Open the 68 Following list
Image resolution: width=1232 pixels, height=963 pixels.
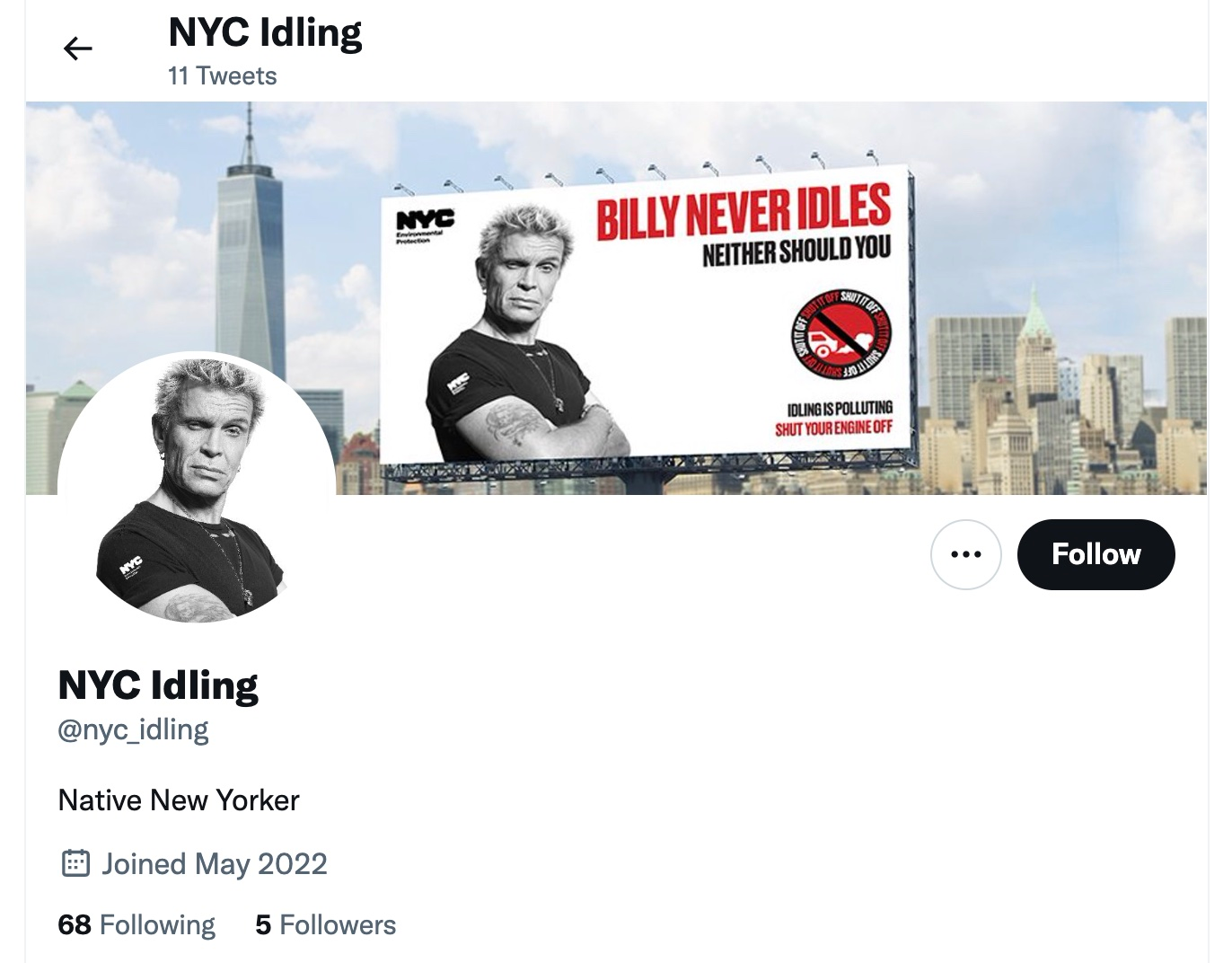(136, 924)
